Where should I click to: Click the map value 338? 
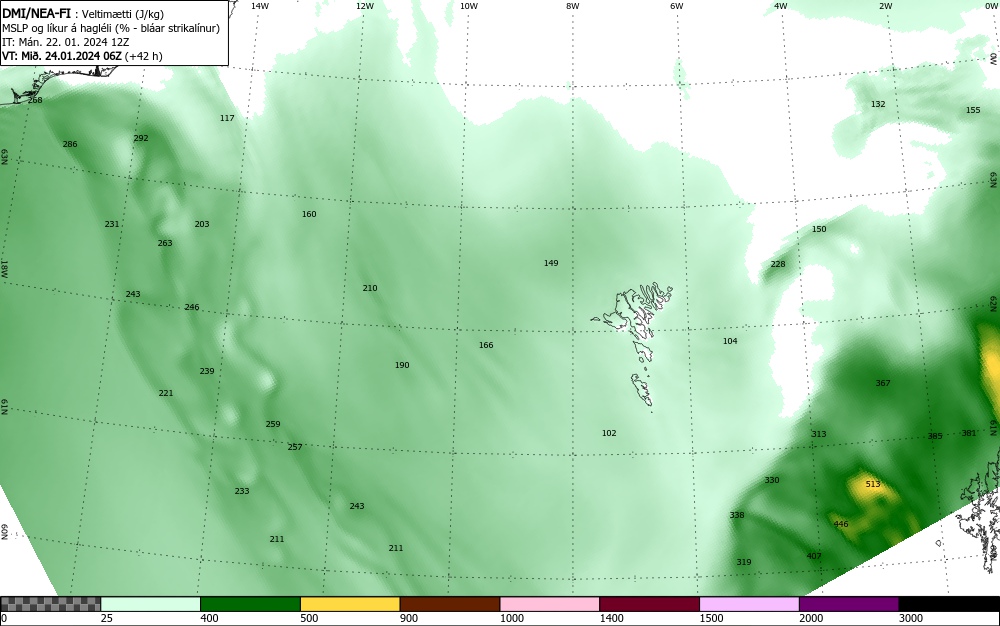tap(737, 515)
